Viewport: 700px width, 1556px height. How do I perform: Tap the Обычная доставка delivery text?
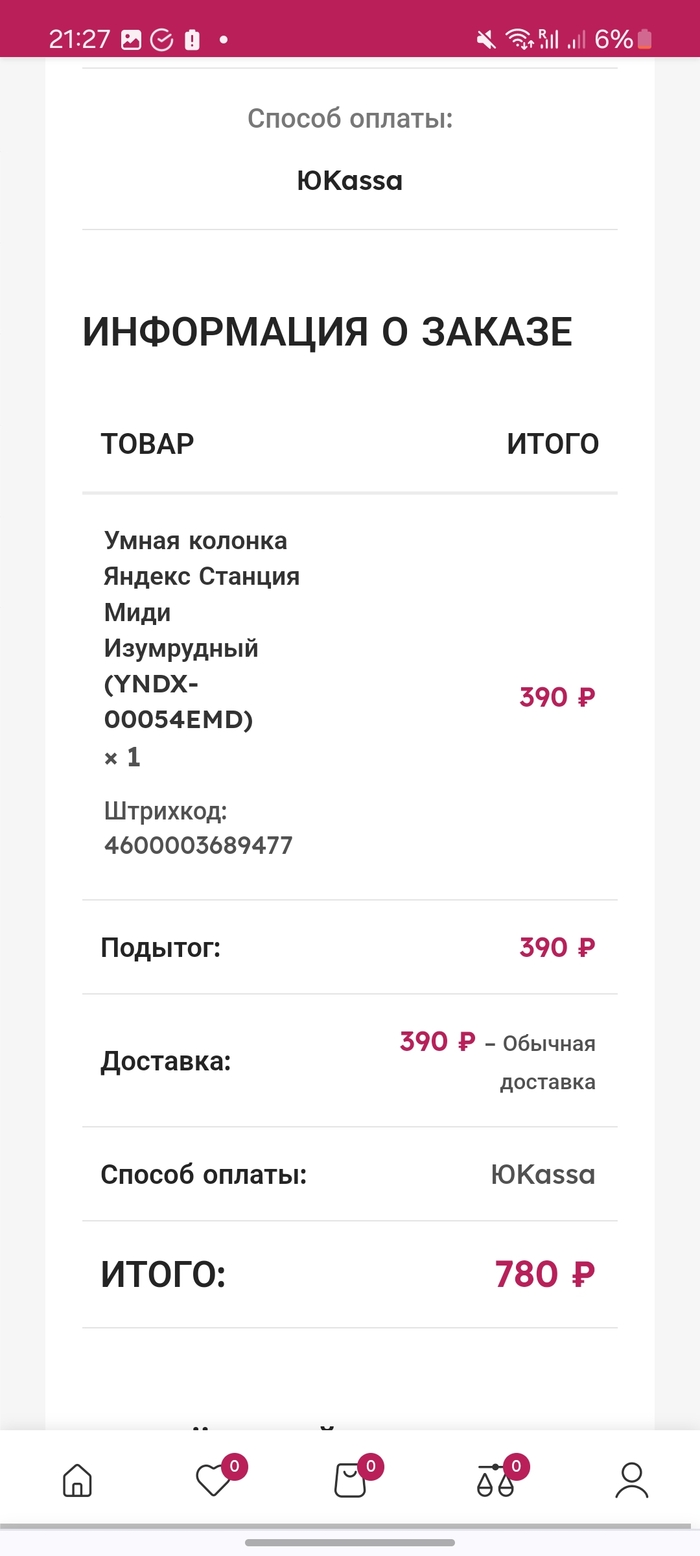[547, 1063]
